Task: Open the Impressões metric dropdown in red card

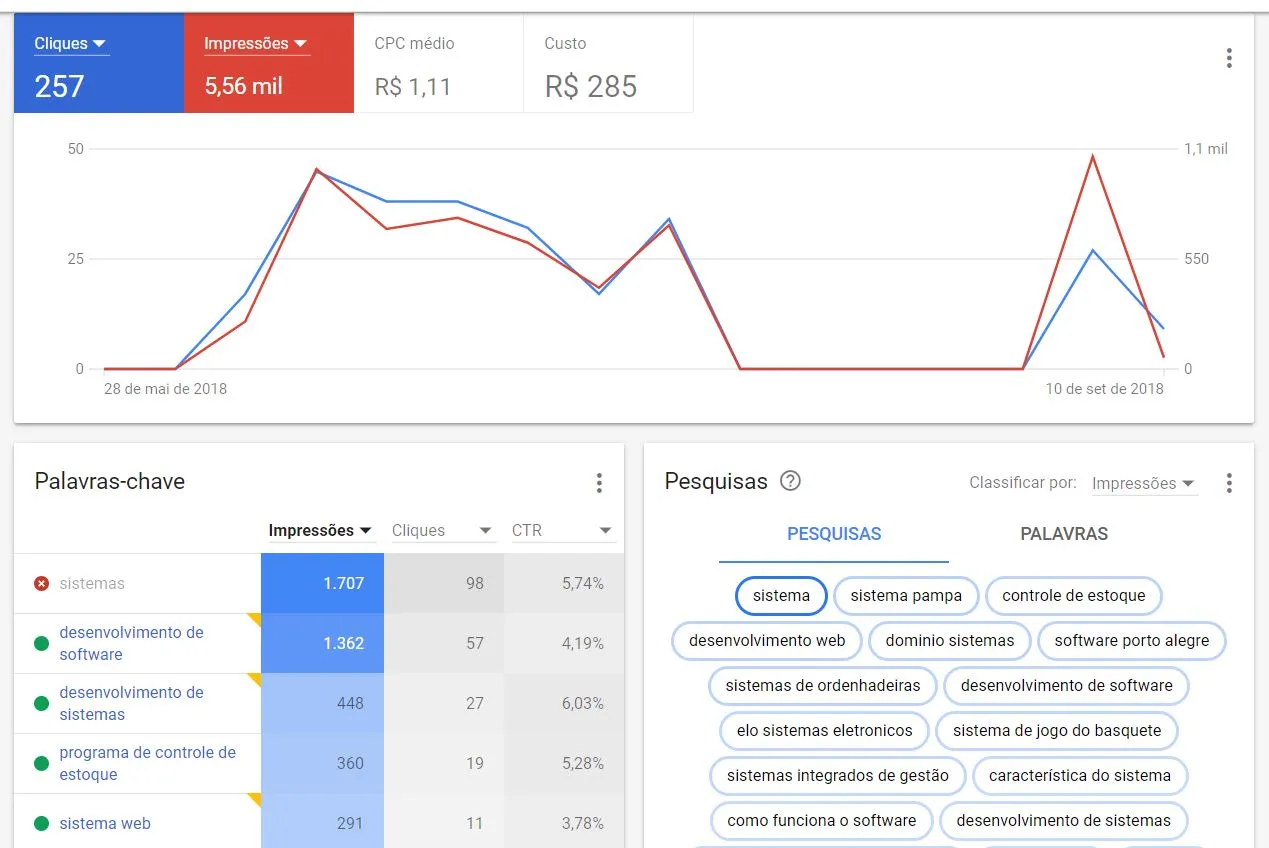Action: (256, 44)
